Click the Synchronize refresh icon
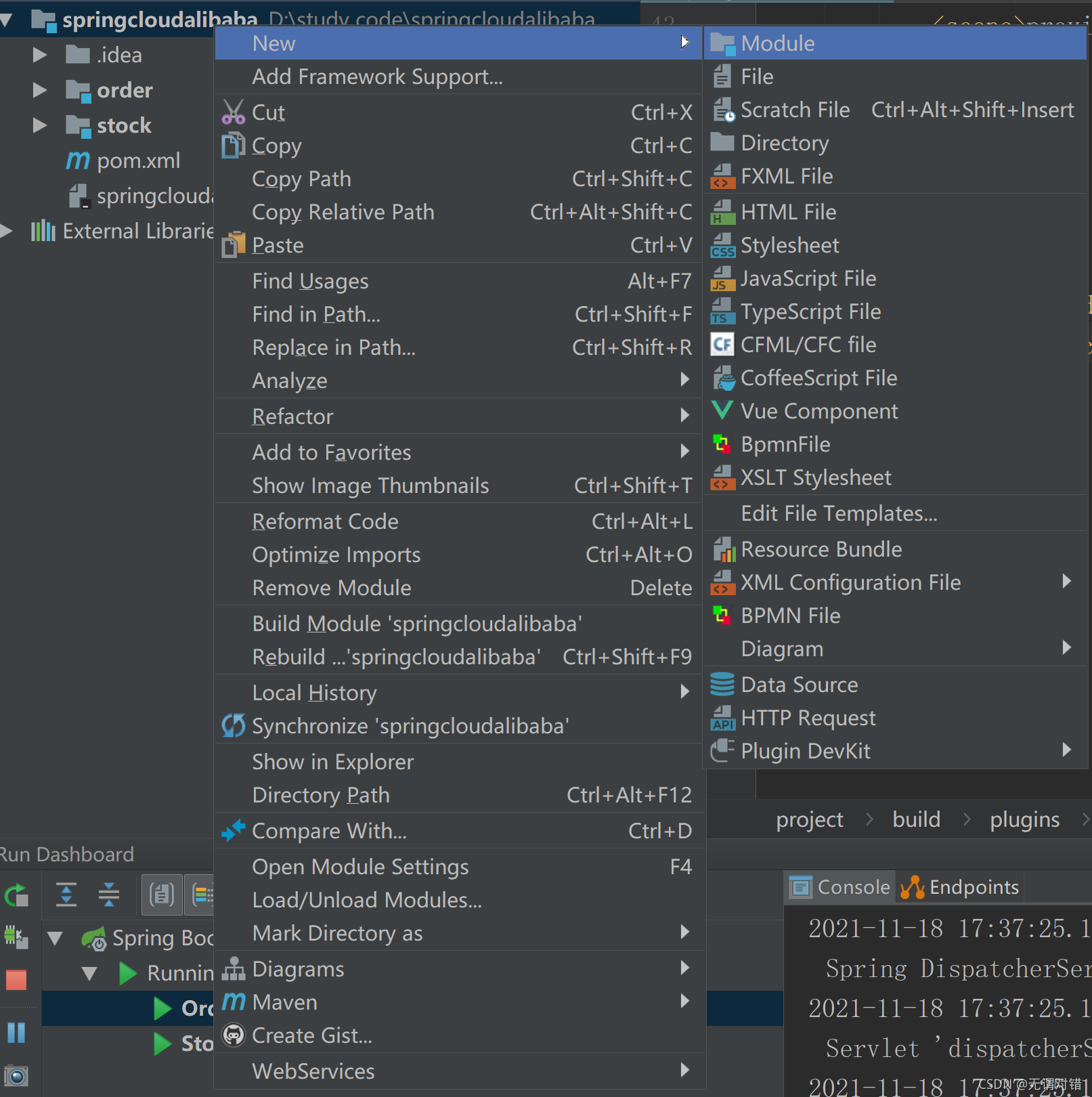The image size is (1092, 1097). click(234, 726)
